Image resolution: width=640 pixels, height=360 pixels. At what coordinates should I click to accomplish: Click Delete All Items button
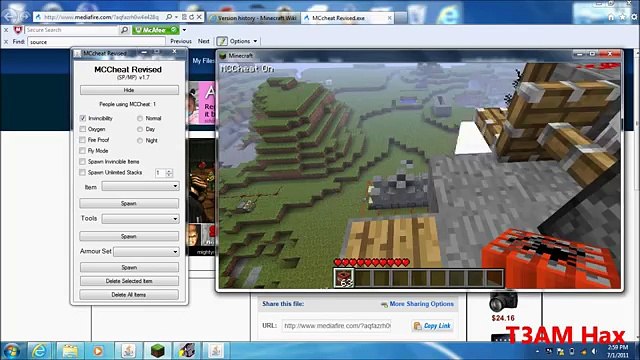[129, 295]
